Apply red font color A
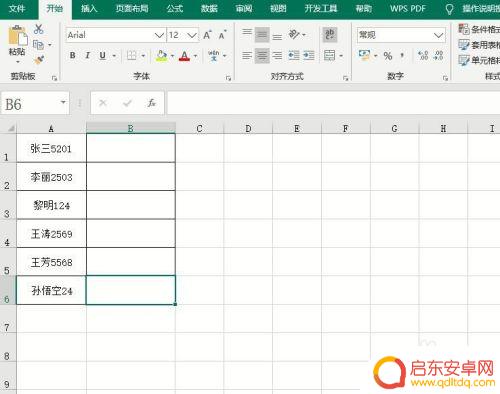Screen dimensions: 500x394 (x=184, y=56)
